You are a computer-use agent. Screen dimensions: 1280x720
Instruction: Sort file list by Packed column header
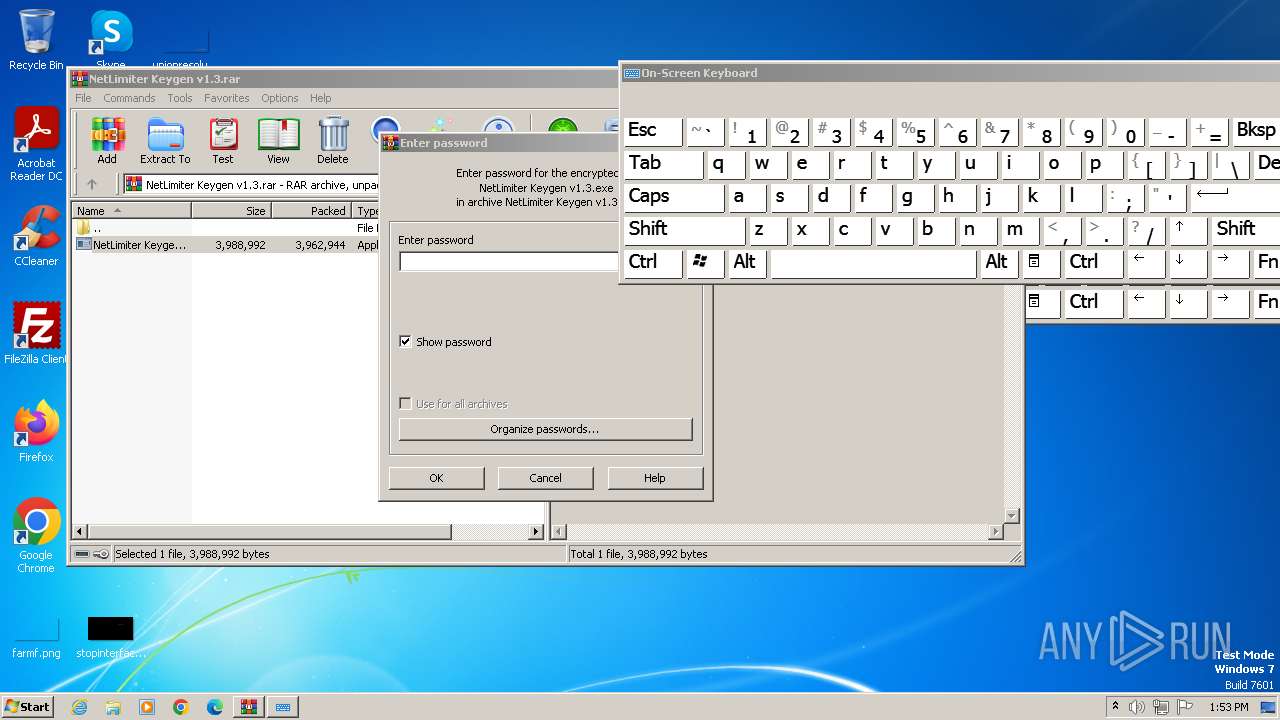[x=312, y=211]
